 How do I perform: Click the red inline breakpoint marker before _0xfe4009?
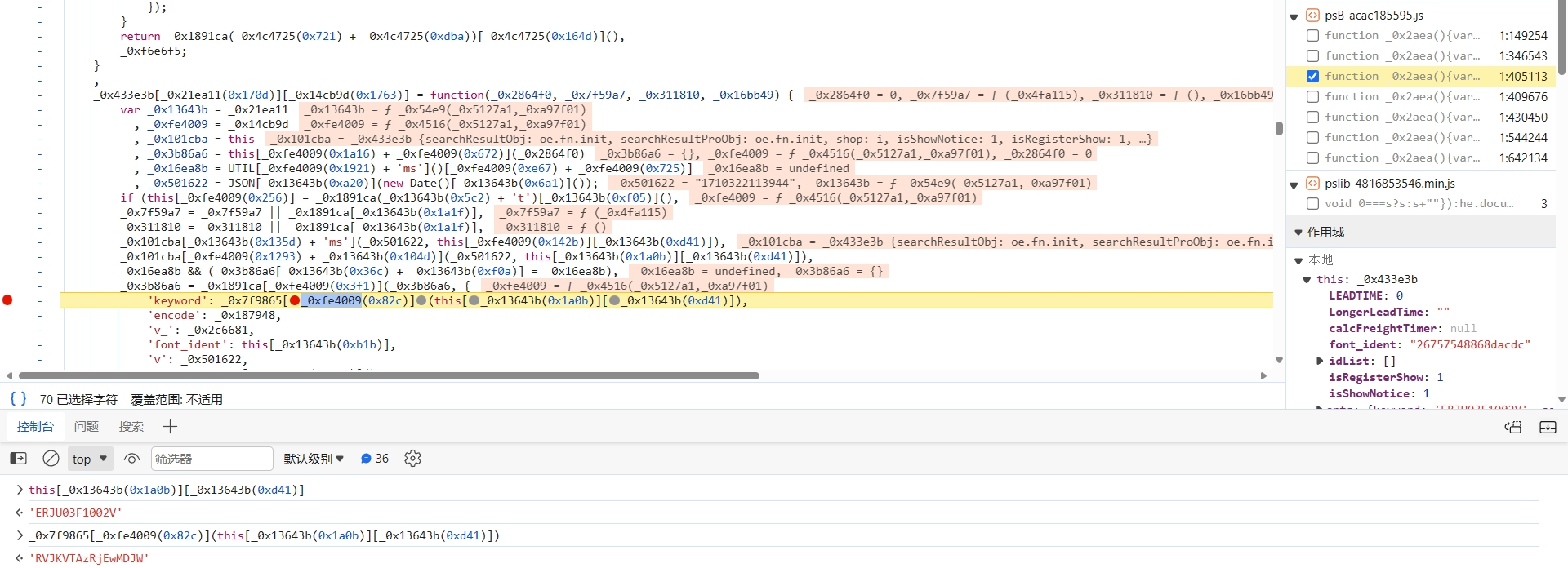295,300
